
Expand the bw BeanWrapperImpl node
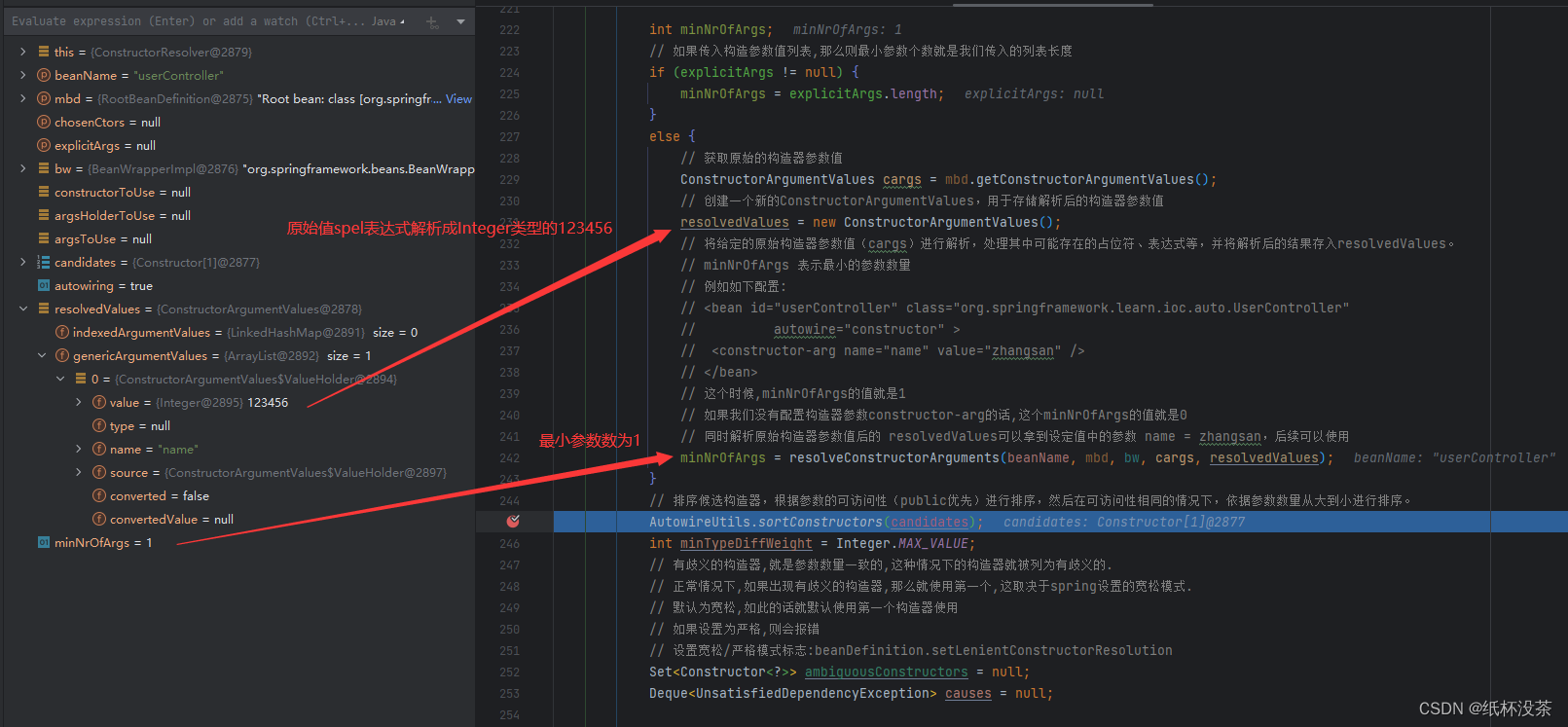pyautogui.click(x=23, y=168)
